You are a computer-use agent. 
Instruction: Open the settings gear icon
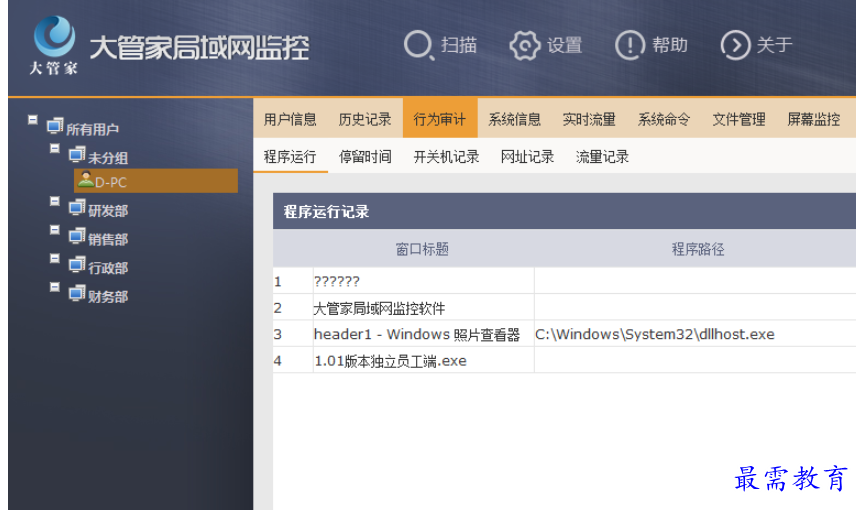pos(525,45)
